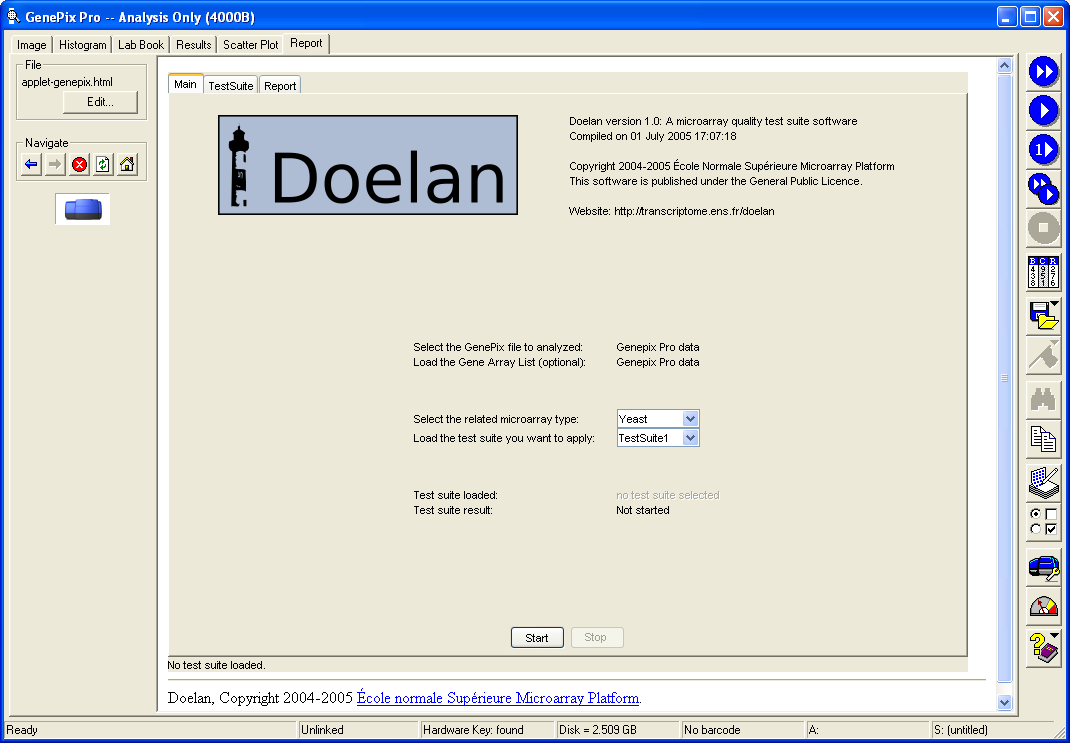This screenshot has height=743, width=1070.
Task: Select the Doelan Main tab
Action: coord(185,84)
